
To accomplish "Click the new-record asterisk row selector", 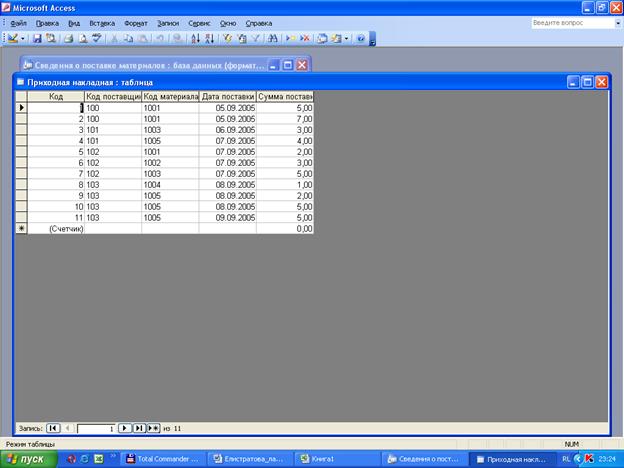I will (21, 228).
